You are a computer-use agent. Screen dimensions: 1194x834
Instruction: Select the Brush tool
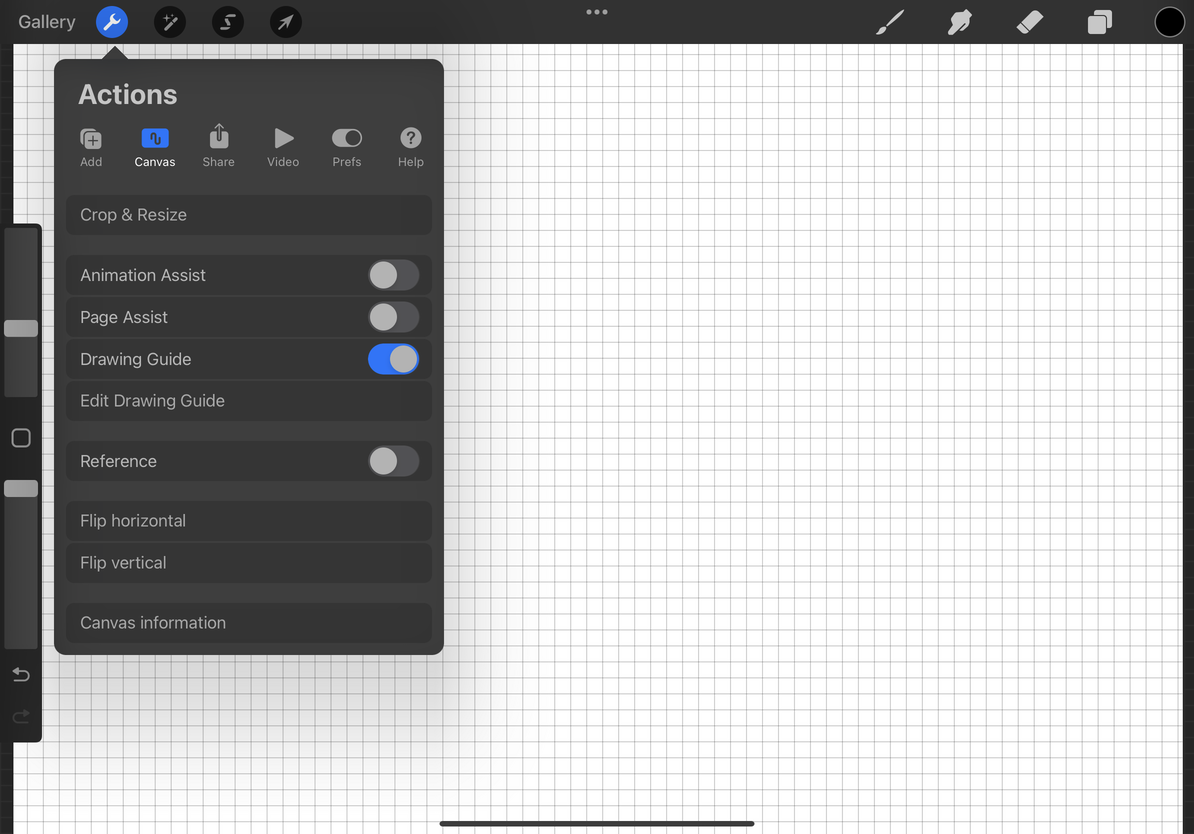(x=889, y=21)
